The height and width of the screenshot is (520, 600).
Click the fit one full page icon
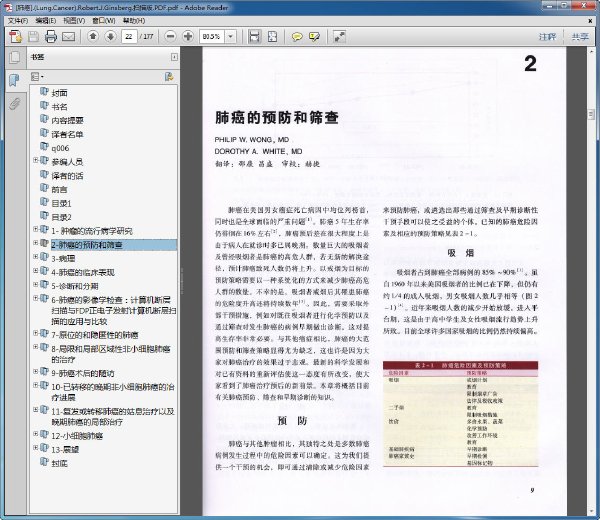point(272,36)
